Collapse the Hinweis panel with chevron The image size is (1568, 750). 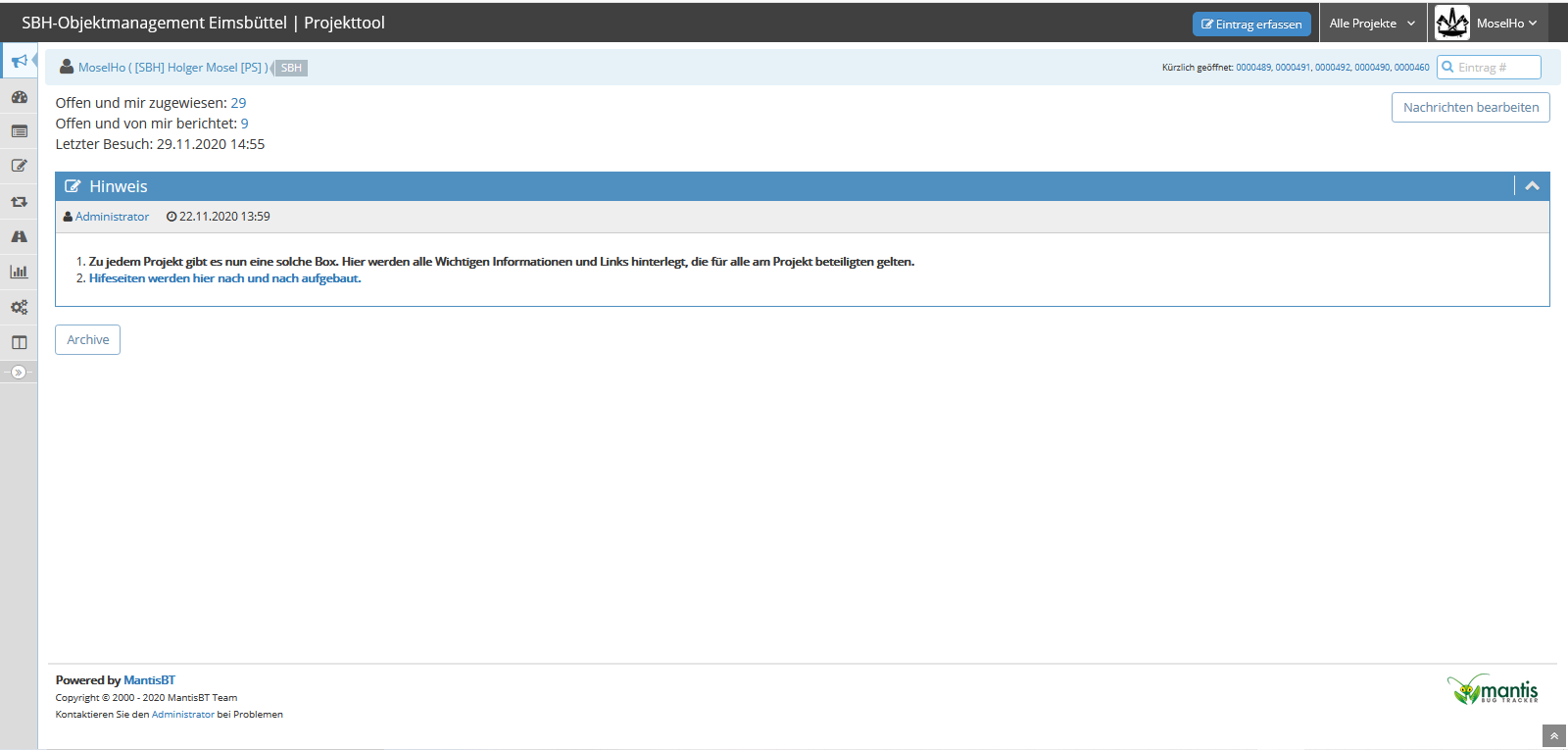tap(1532, 186)
